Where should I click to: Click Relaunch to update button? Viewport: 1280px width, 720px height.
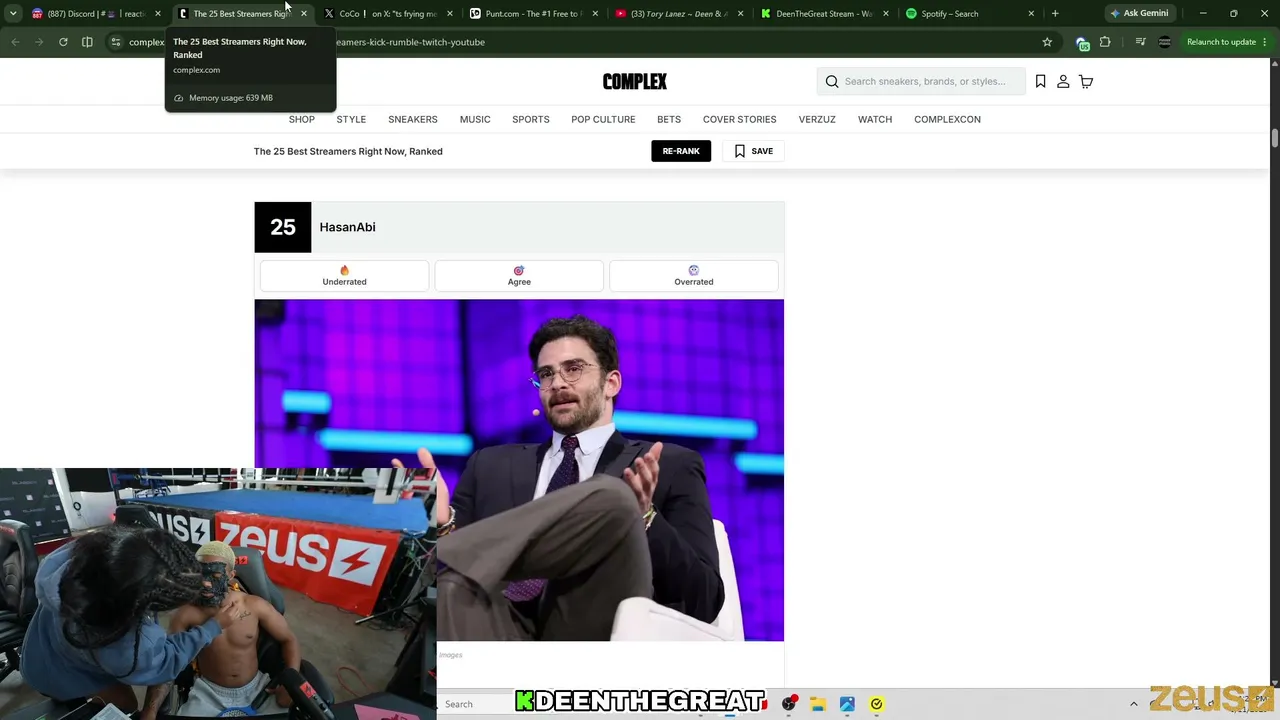[1221, 42]
